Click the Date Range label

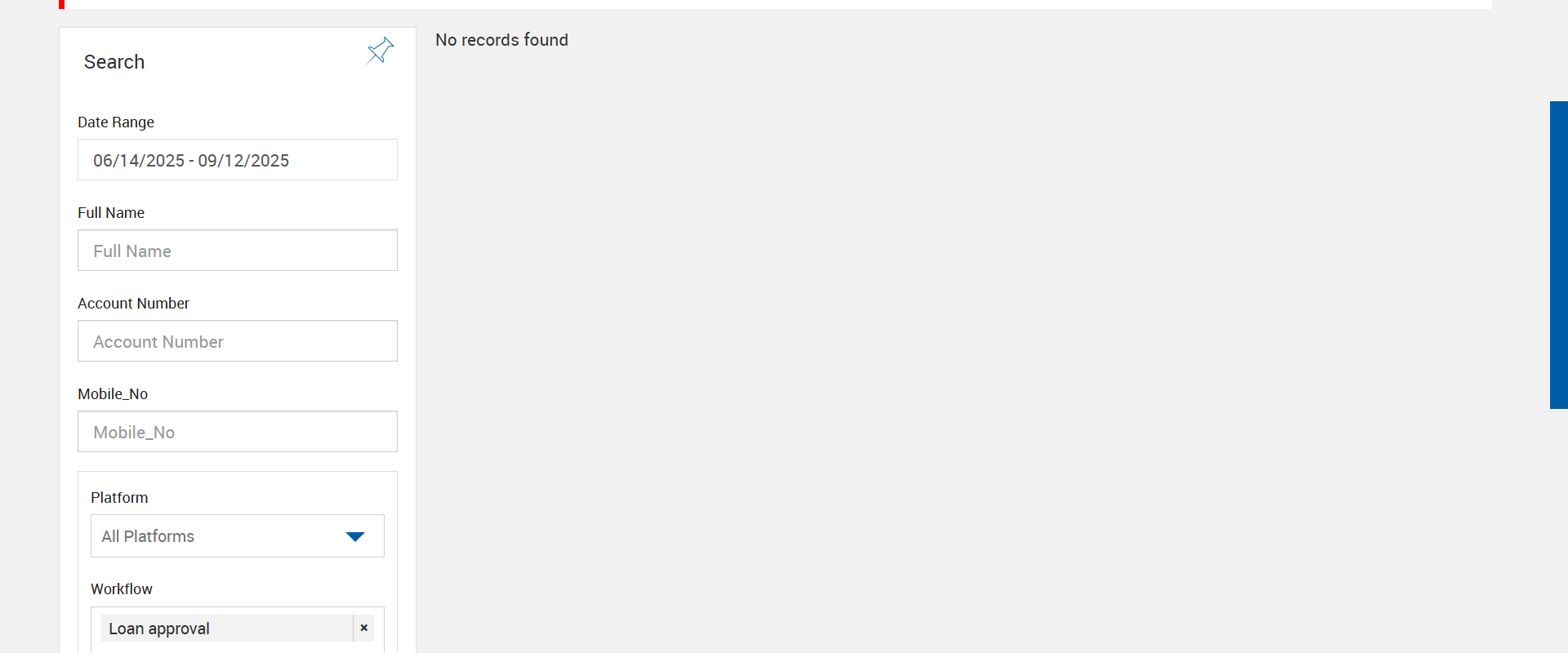tap(116, 122)
